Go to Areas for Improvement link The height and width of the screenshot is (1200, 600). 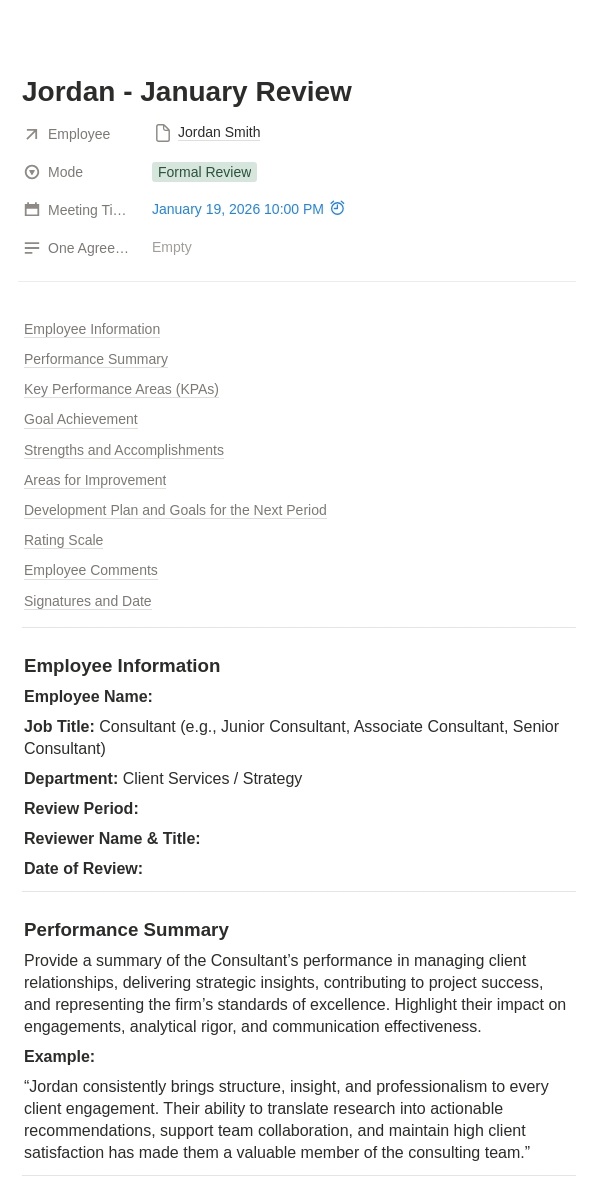[95, 480]
